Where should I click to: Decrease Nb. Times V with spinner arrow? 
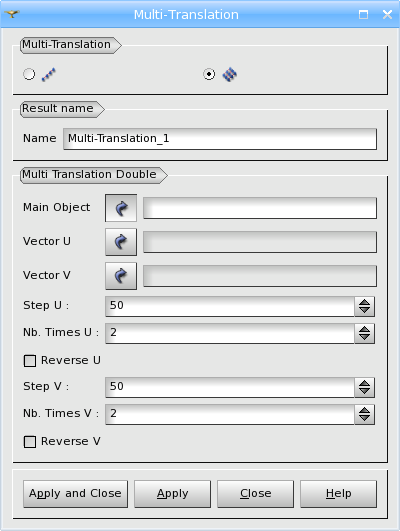pos(364,418)
